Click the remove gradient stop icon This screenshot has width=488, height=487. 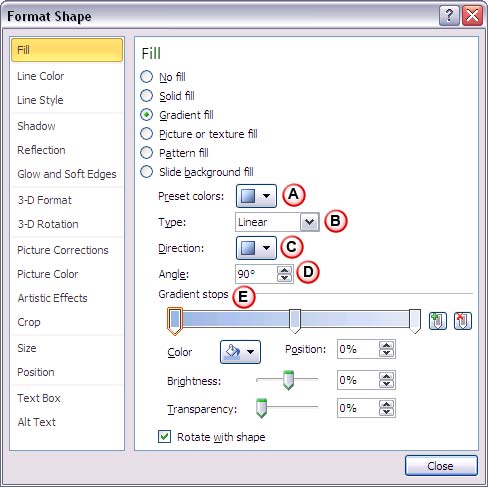point(463,321)
